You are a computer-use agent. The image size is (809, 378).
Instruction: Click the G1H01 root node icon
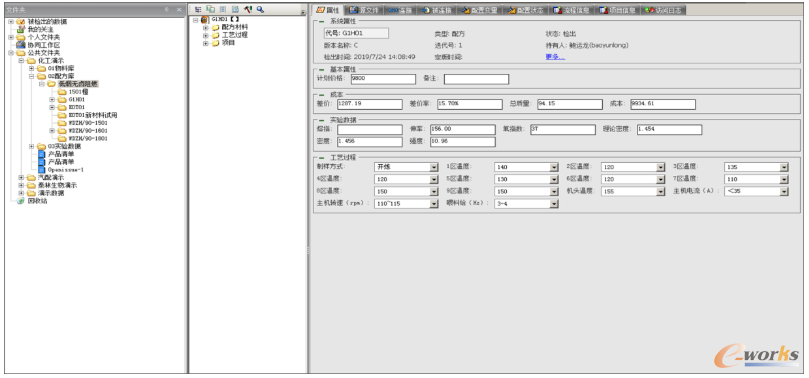(204, 20)
